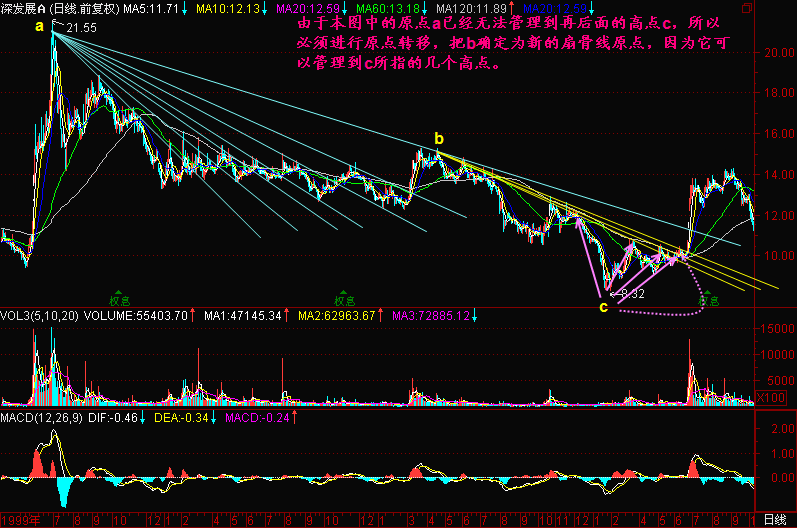Click the MA5:11.71 indicator label
Image resolution: width=797 pixels, height=528 pixels.
tap(151, 9)
